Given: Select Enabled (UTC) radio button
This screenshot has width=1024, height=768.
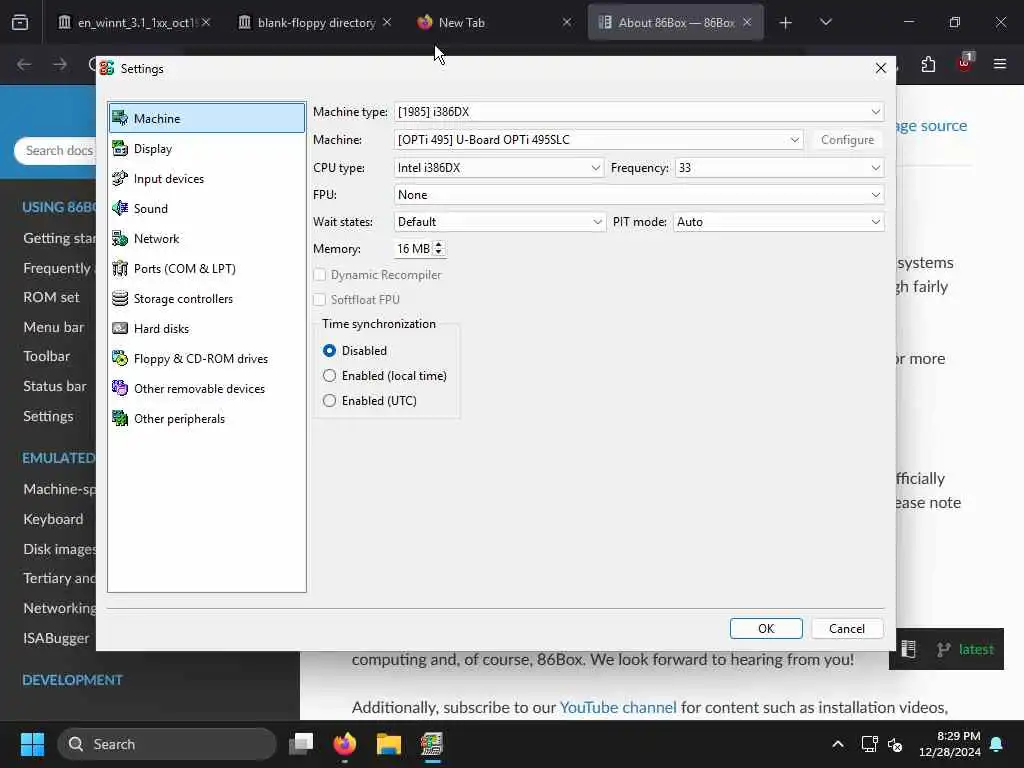Looking at the screenshot, I should point(330,400).
